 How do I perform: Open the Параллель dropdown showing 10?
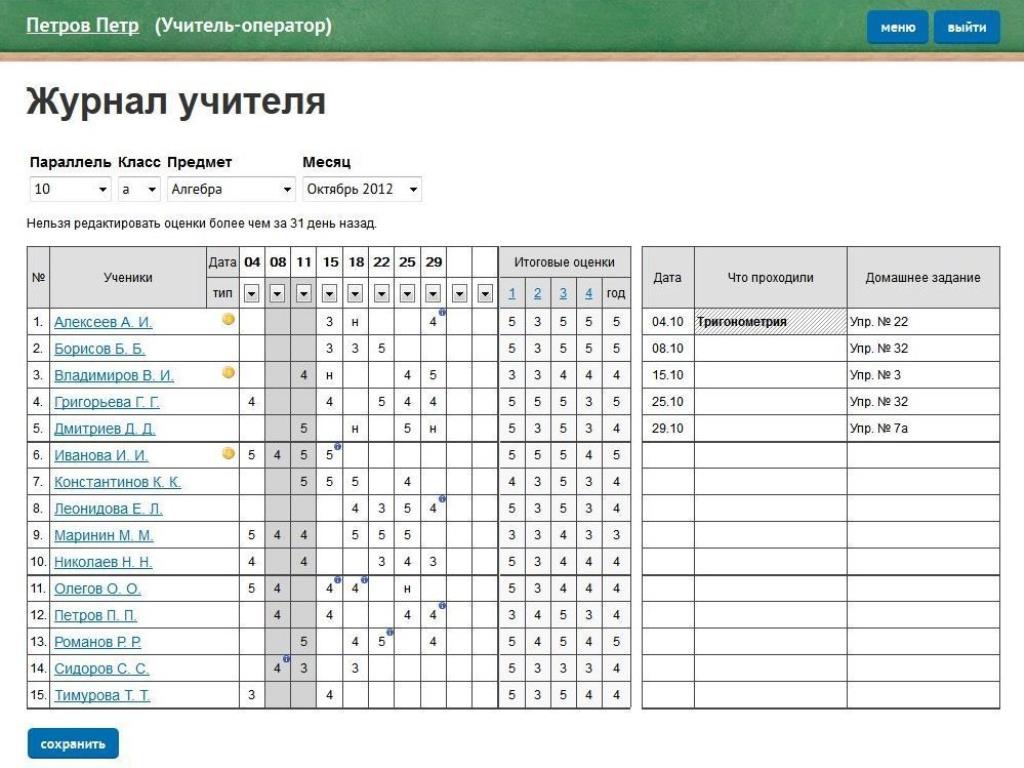70,189
